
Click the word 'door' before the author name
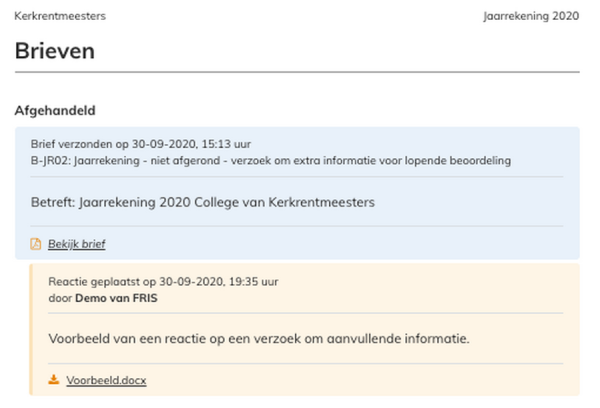pyautogui.click(x=60, y=298)
